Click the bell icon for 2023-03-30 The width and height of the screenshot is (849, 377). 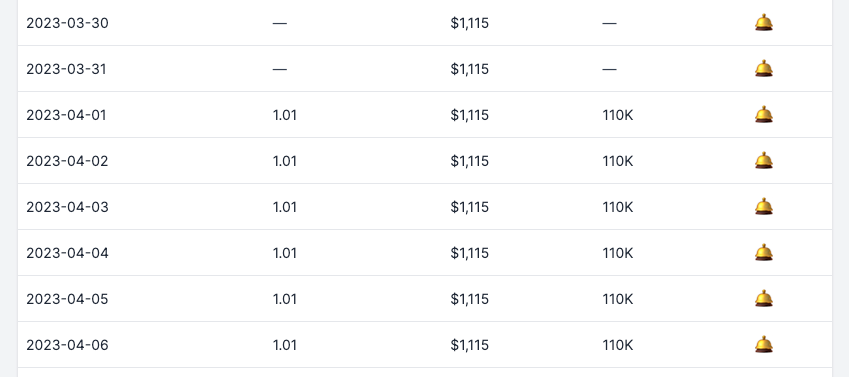(x=763, y=23)
